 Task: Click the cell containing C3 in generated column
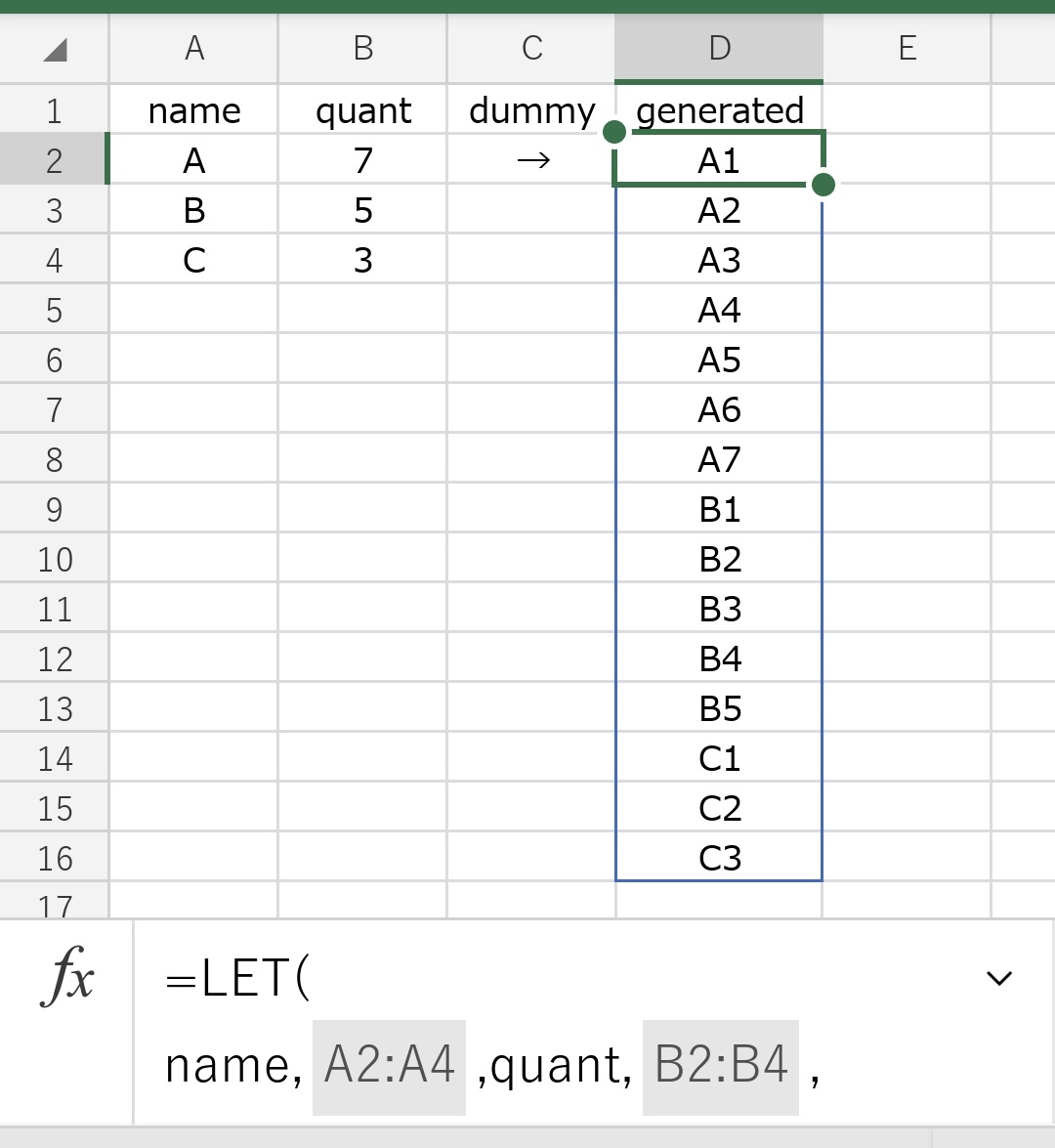click(x=719, y=858)
